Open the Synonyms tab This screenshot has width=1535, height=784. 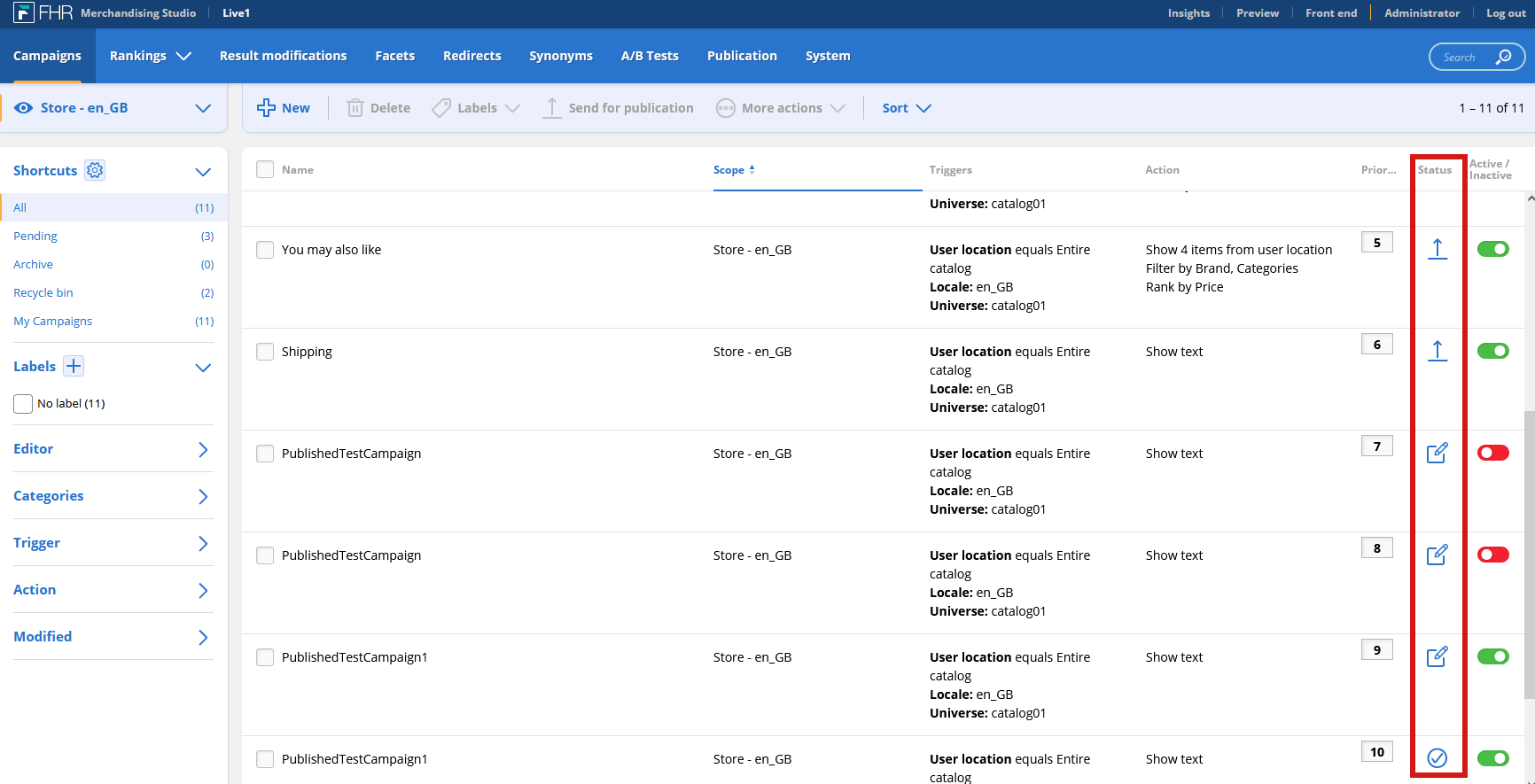click(560, 56)
